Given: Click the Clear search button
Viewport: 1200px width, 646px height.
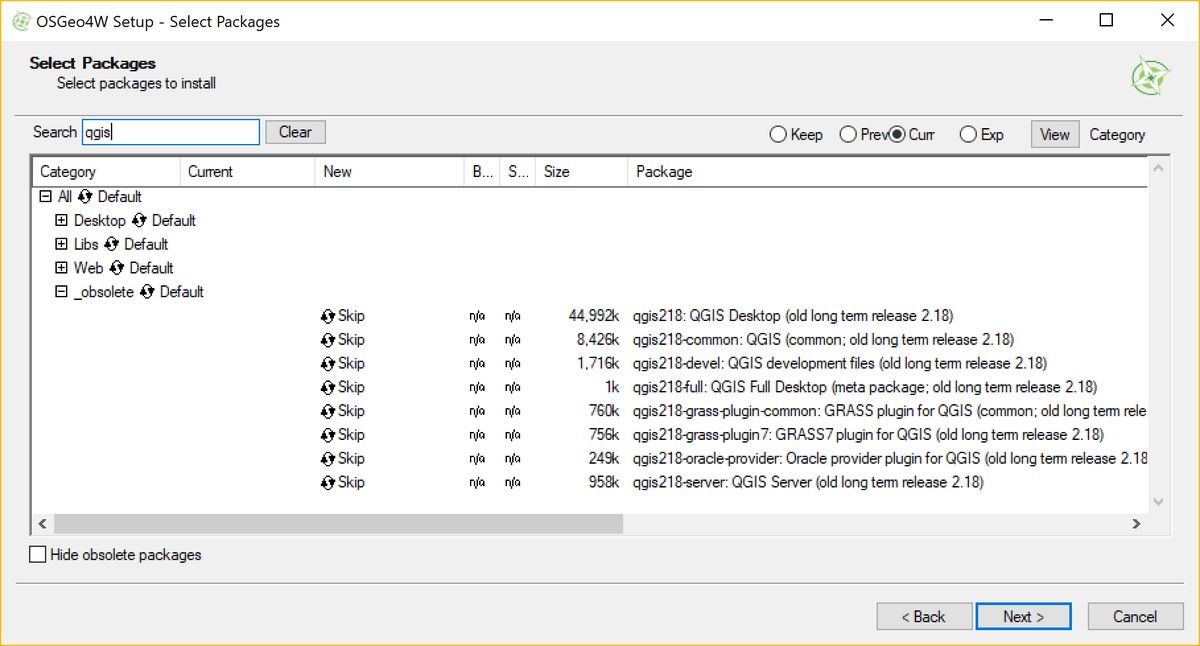Looking at the screenshot, I should (295, 132).
